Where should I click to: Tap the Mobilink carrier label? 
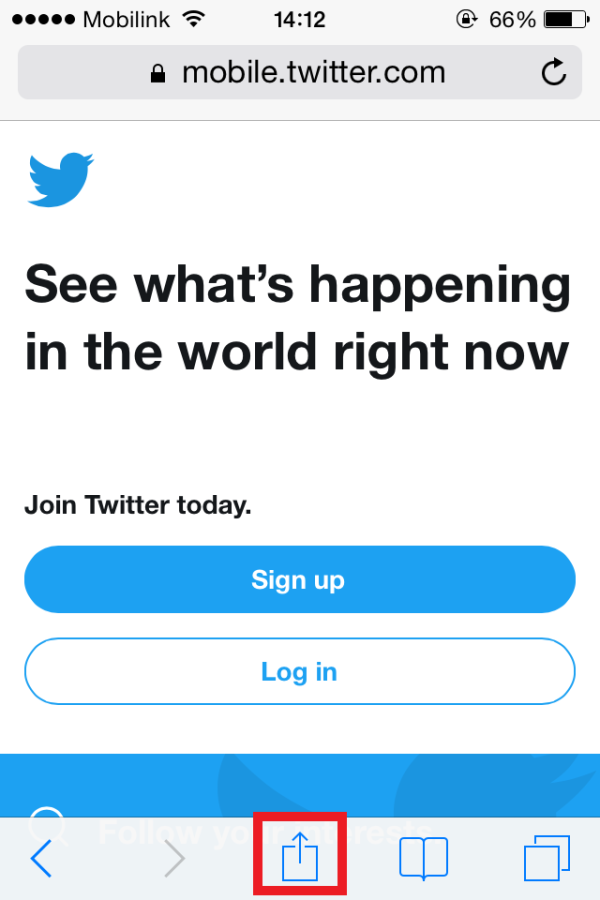[x=125, y=19]
